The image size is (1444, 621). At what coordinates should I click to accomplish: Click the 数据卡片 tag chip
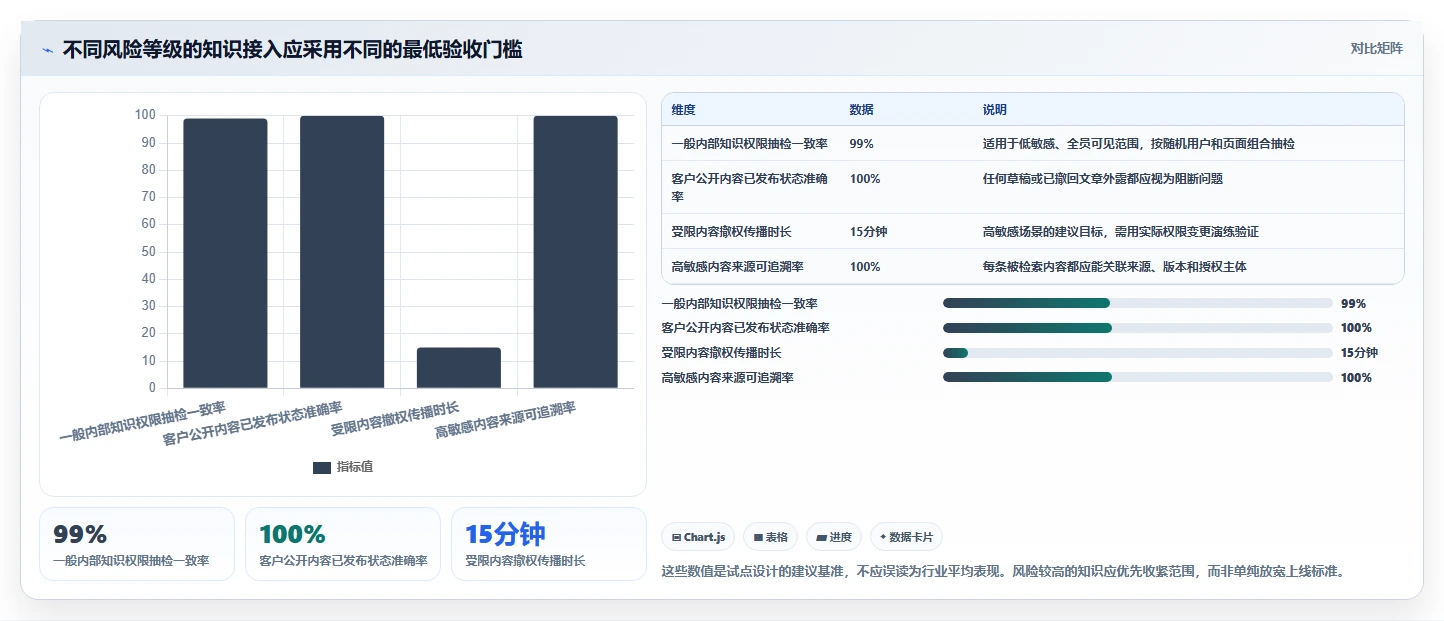click(x=906, y=537)
